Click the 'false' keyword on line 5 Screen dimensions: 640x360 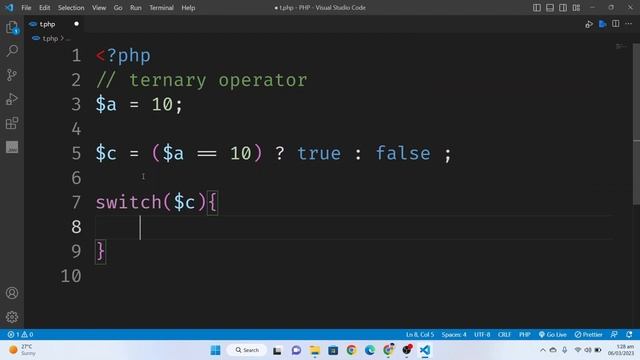[403, 153]
